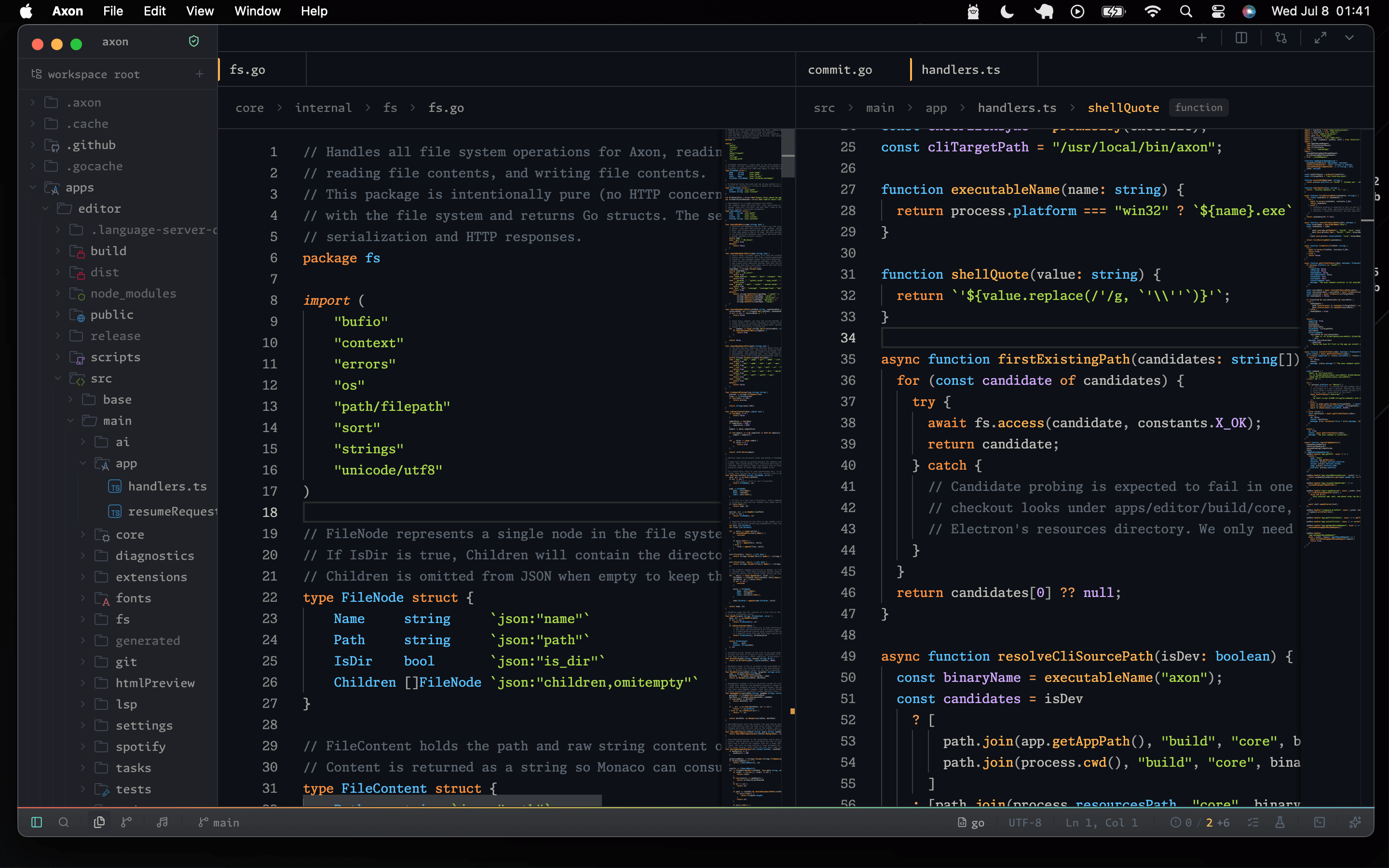This screenshot has height=868, width=1389.
Task: Click the fonts folder icon
Action: point(102,598)
